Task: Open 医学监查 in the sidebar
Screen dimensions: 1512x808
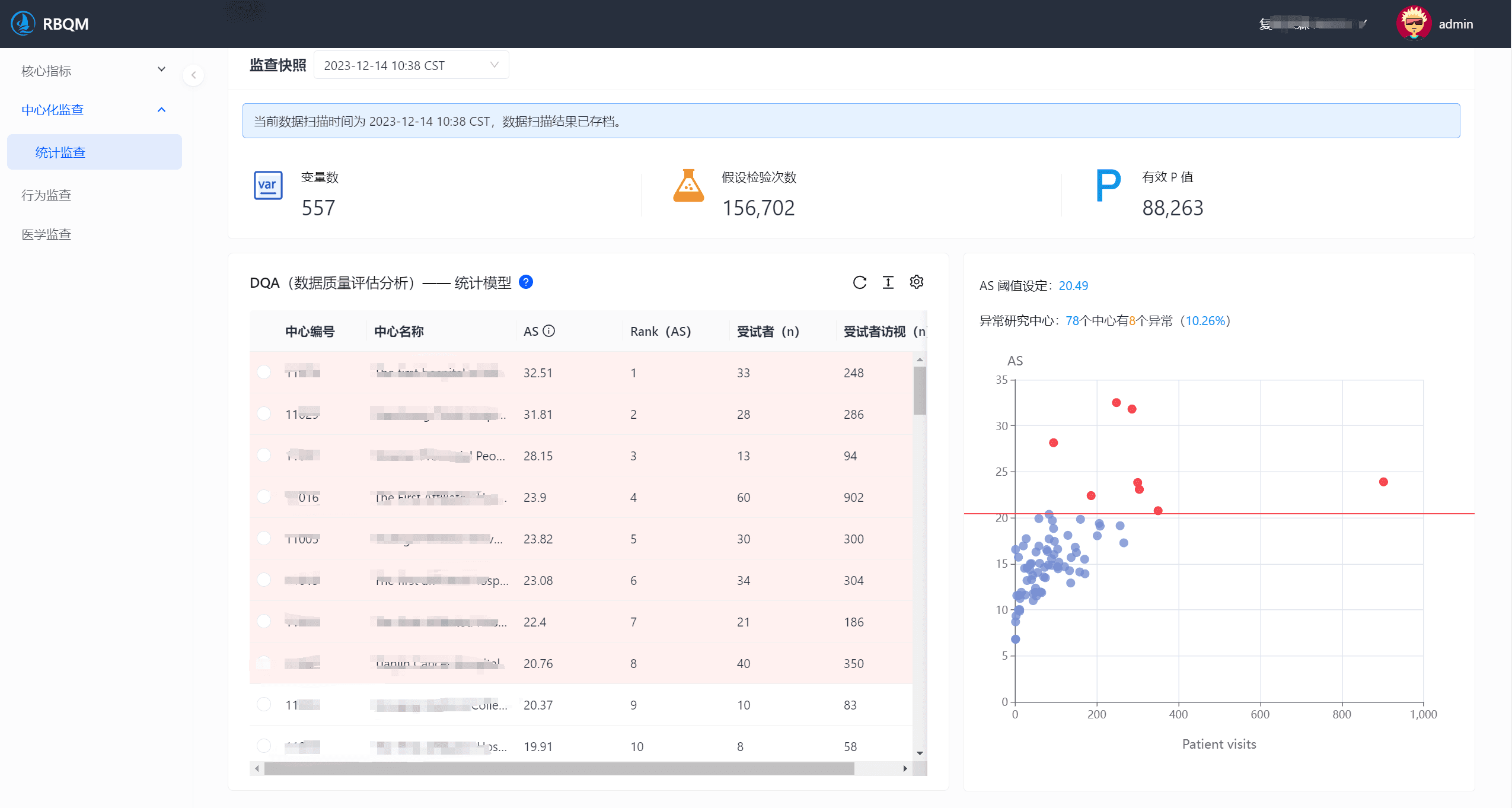Action: pos(46,234)
